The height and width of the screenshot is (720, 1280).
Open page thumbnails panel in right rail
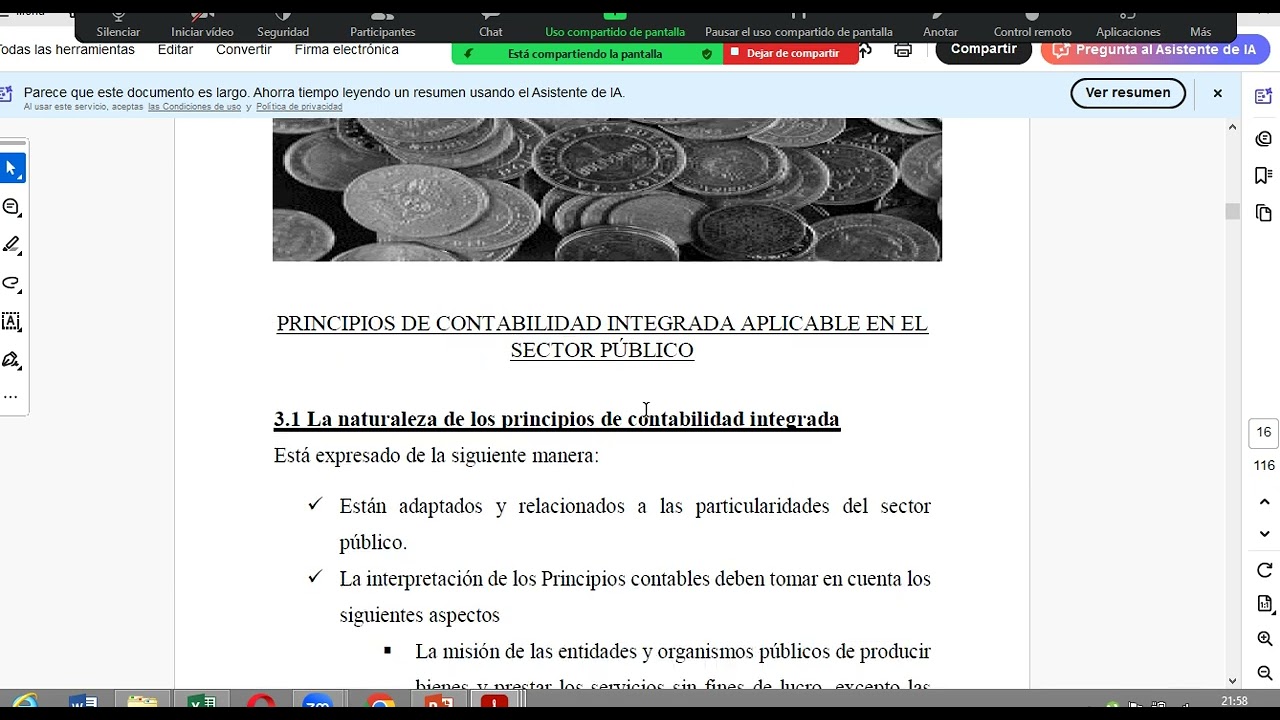coord(1263,213)
